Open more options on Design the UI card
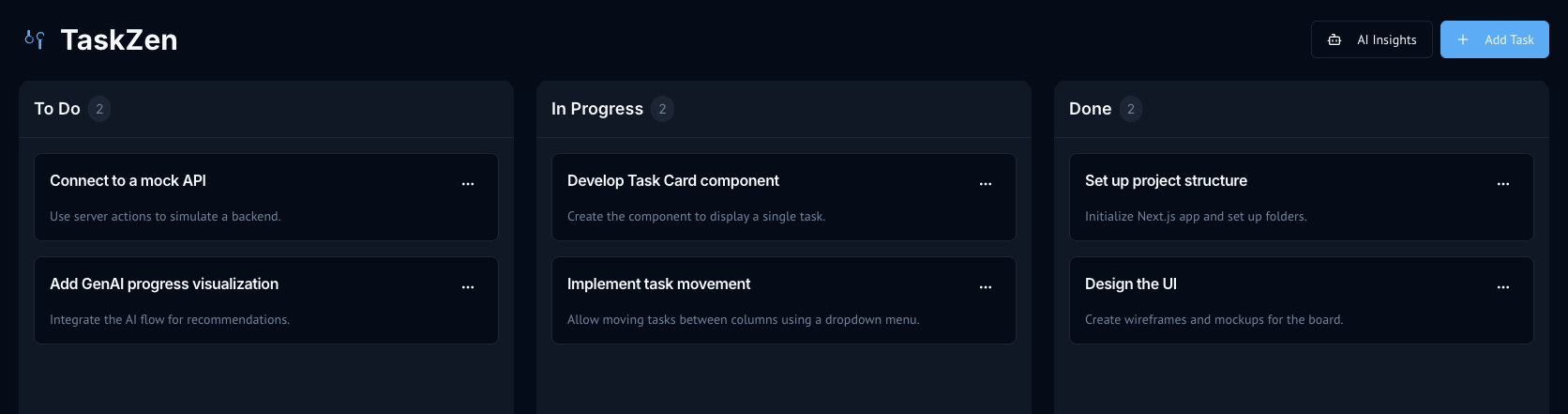The image size is (1568, 414). [x=1503, y=287]
